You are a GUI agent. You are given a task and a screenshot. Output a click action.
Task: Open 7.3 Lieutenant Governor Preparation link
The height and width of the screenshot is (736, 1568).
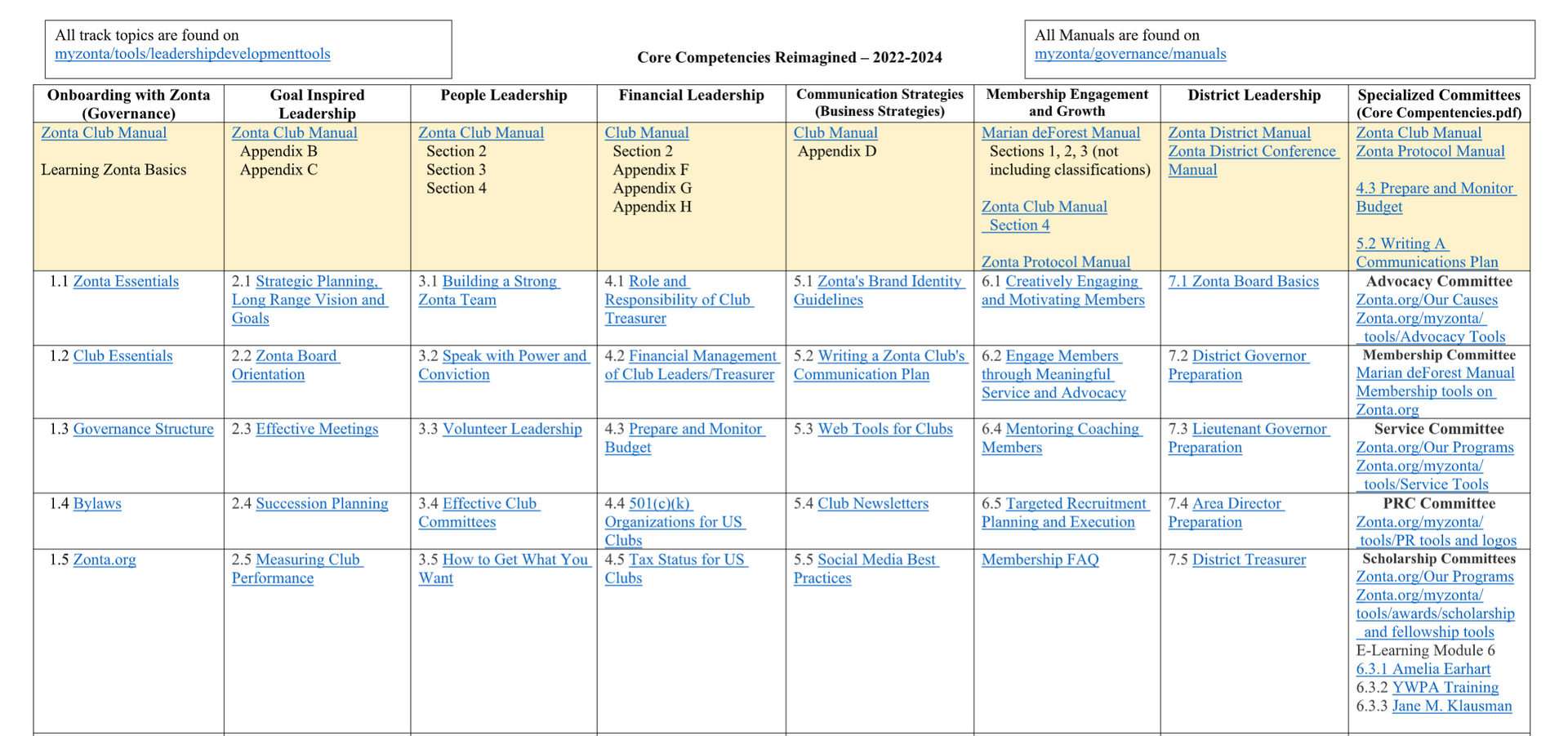point(1249,438)
